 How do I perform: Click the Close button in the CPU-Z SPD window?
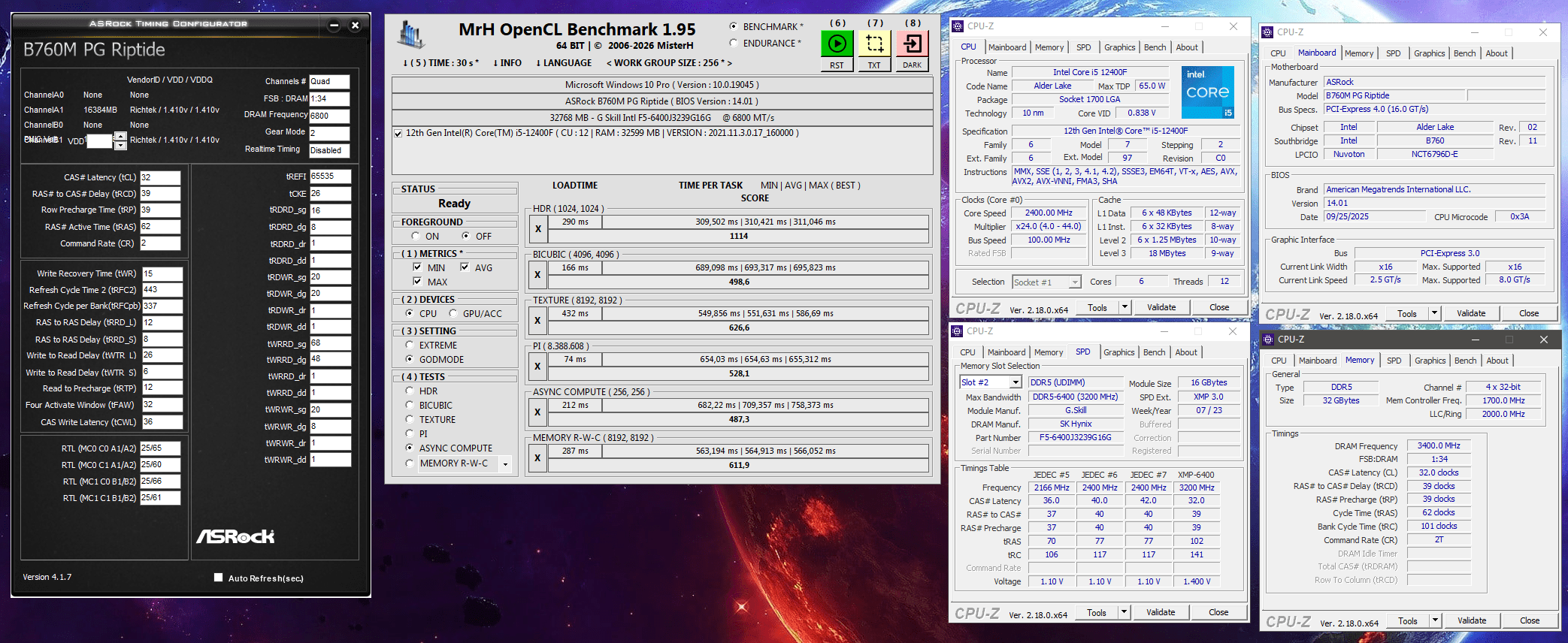coord(1218,612)
